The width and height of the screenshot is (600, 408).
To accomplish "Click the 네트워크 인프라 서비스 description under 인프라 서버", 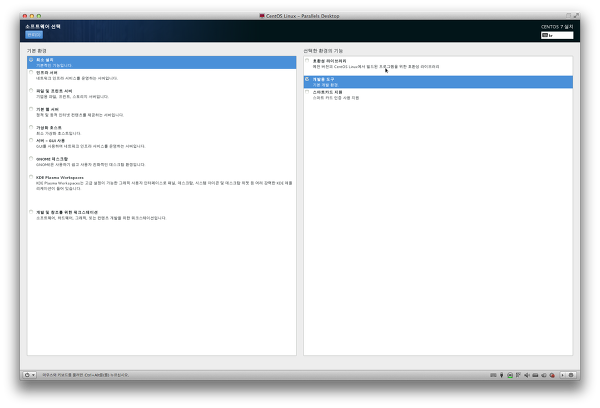I will click(77, 78).
